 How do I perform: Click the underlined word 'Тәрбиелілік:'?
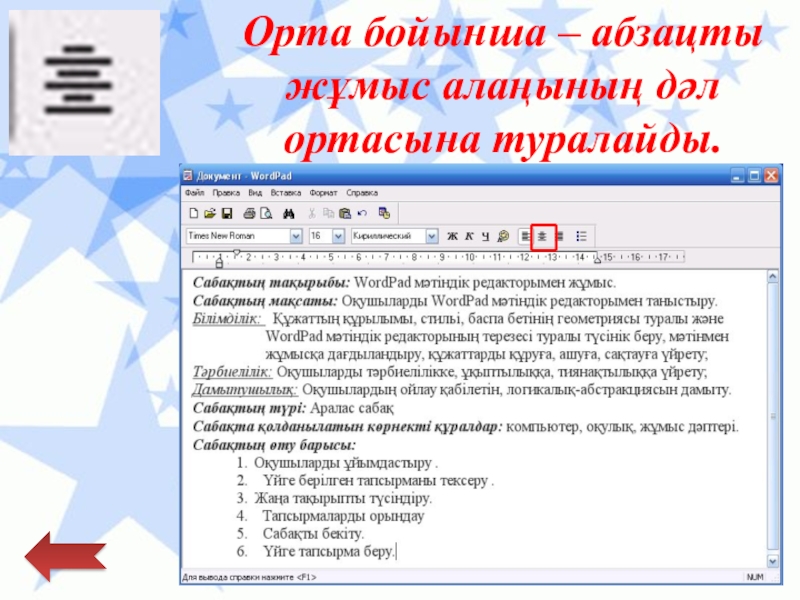[x=232, y=372]
